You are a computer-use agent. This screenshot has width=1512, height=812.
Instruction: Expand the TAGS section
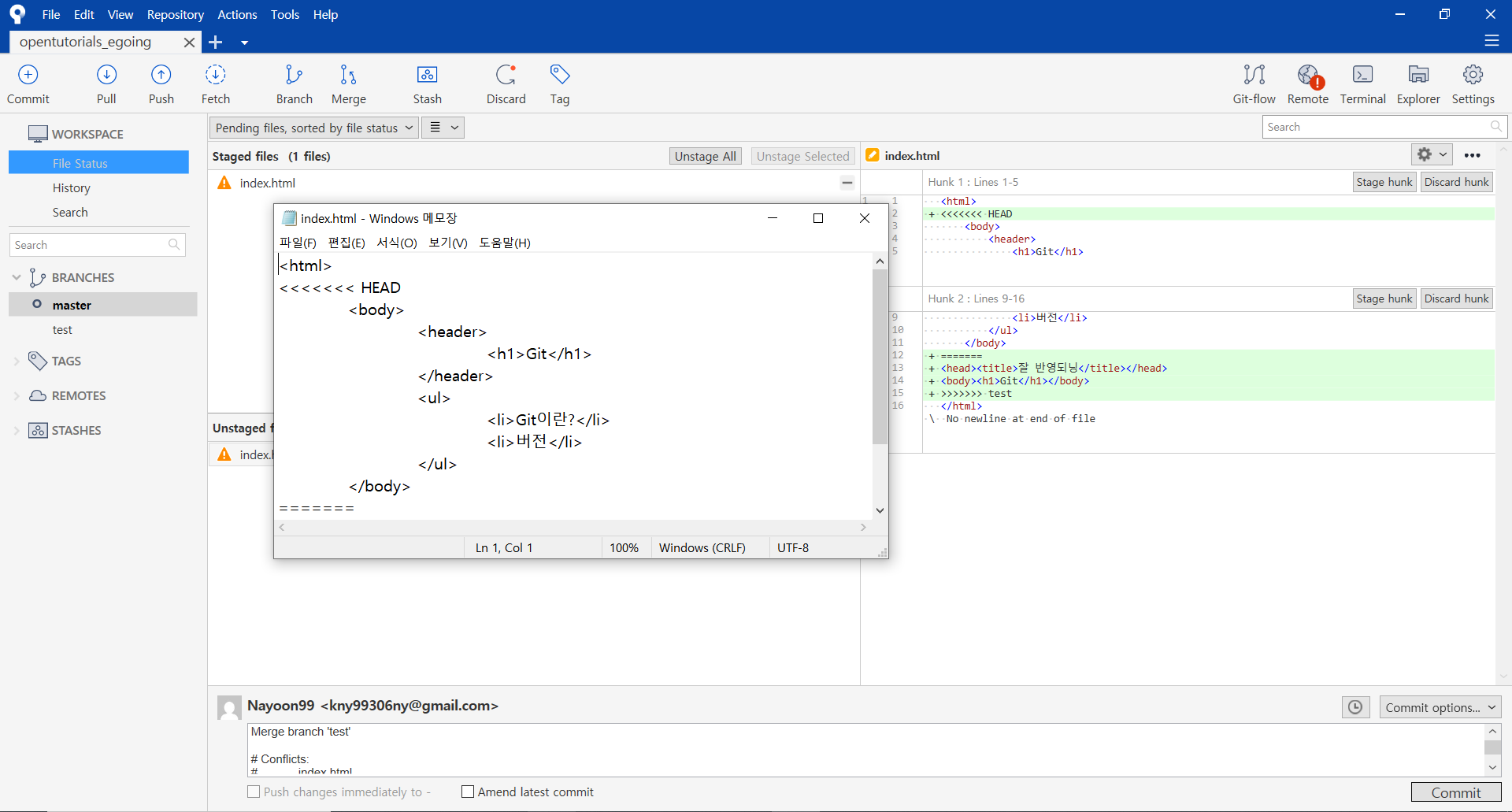[17, 361]
